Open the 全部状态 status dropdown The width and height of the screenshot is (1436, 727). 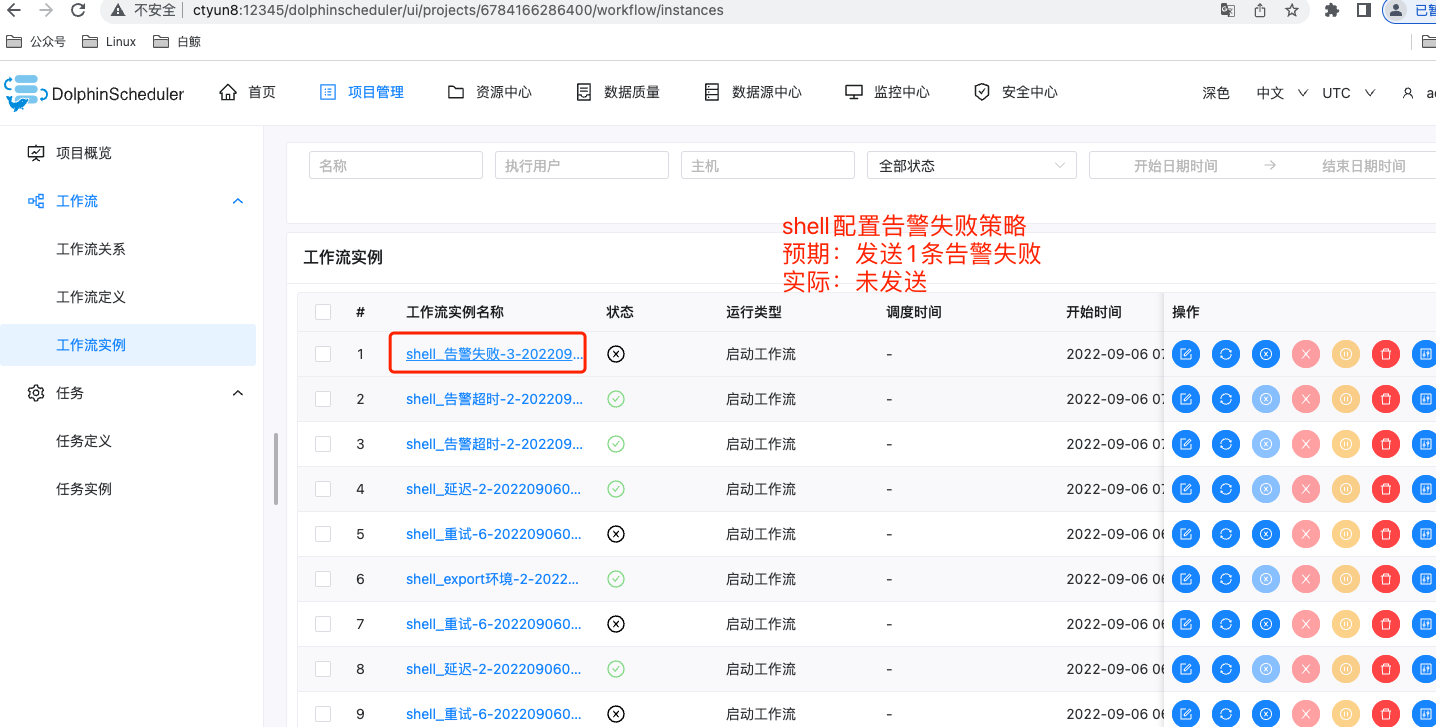(x=969, y=164)
